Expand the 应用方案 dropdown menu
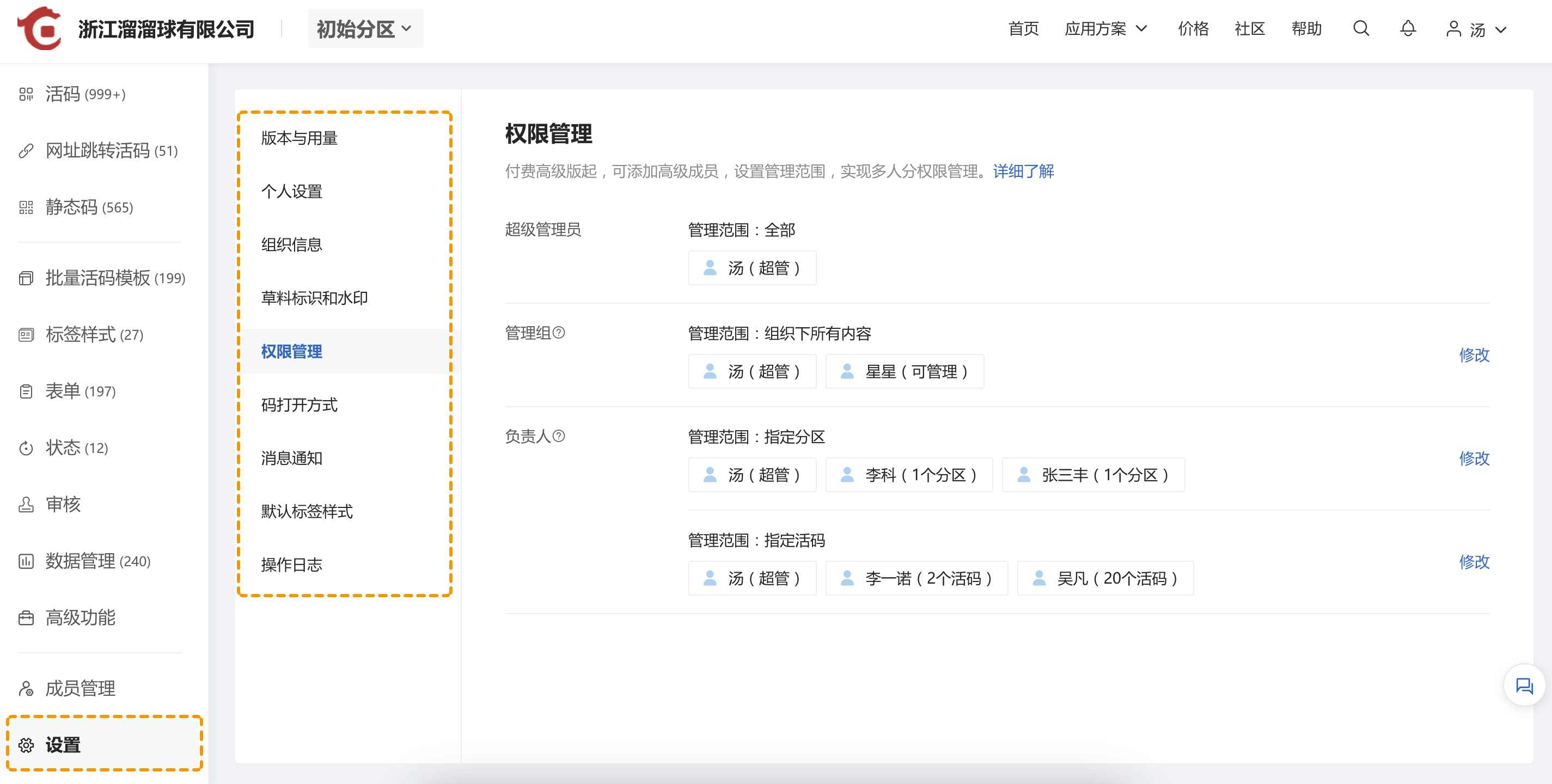Screen dimensions: 1552x784 point(1105,28)
